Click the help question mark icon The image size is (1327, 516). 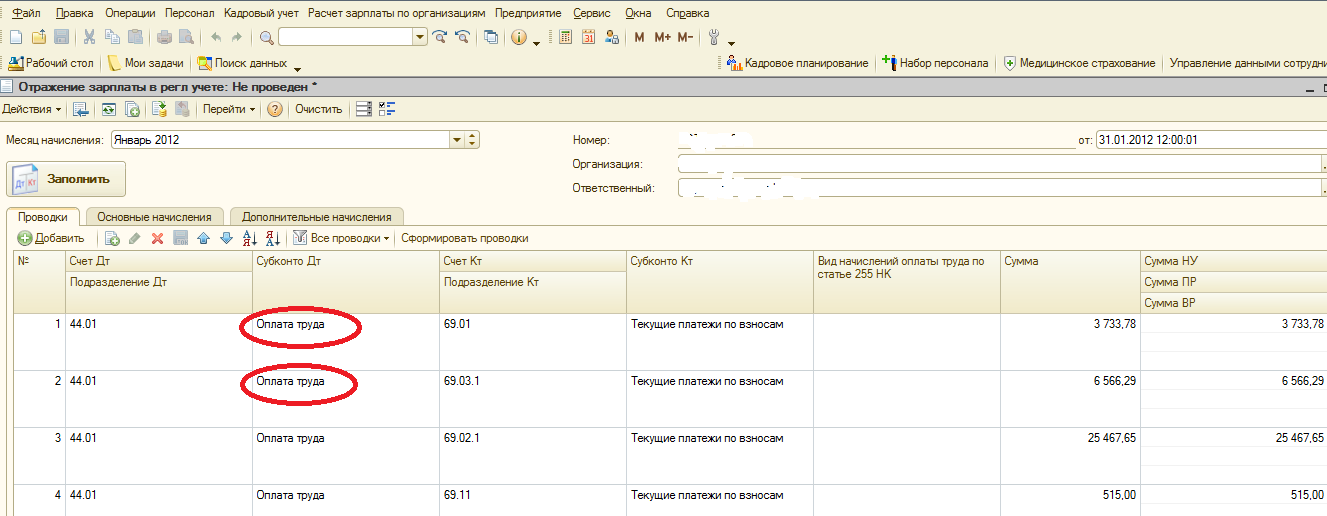click(274, 109)
